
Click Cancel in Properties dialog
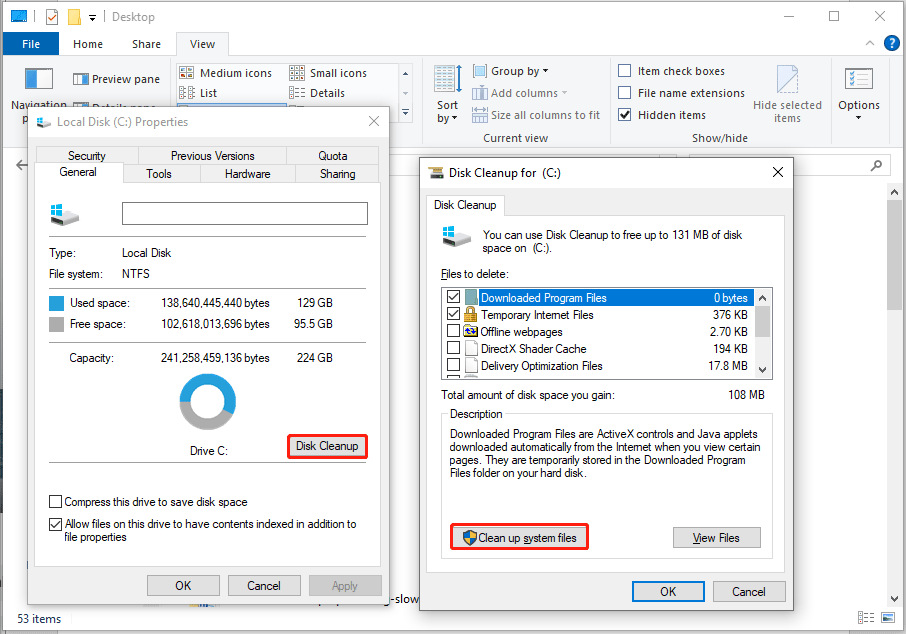coord(264,585)
